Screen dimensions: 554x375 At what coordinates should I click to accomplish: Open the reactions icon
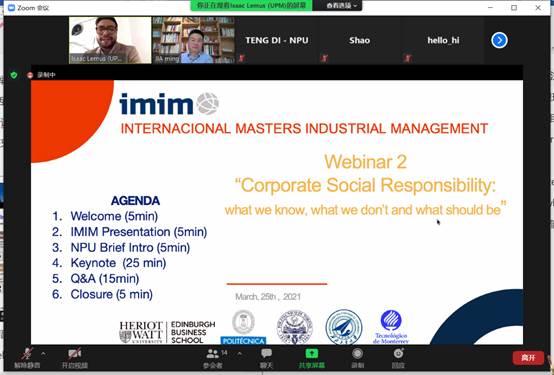398,358
